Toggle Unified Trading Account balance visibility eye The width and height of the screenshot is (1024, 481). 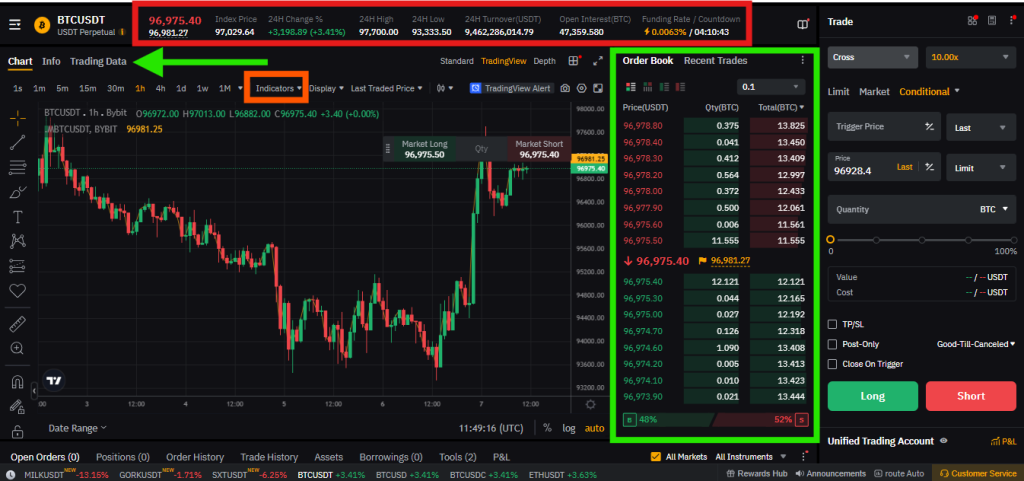943,441
